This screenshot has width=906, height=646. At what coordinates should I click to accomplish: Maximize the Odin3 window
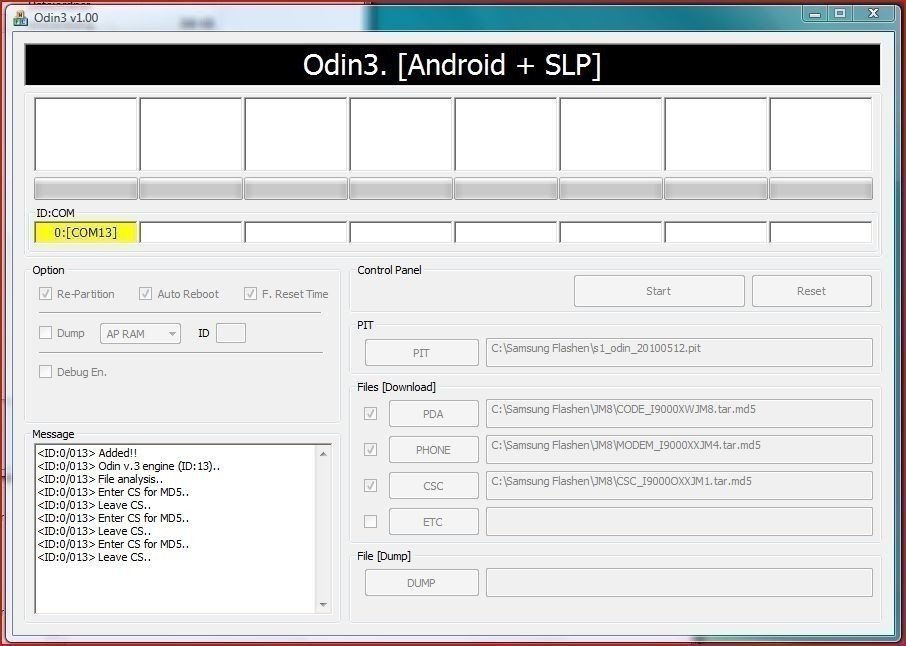coord(840,14)
